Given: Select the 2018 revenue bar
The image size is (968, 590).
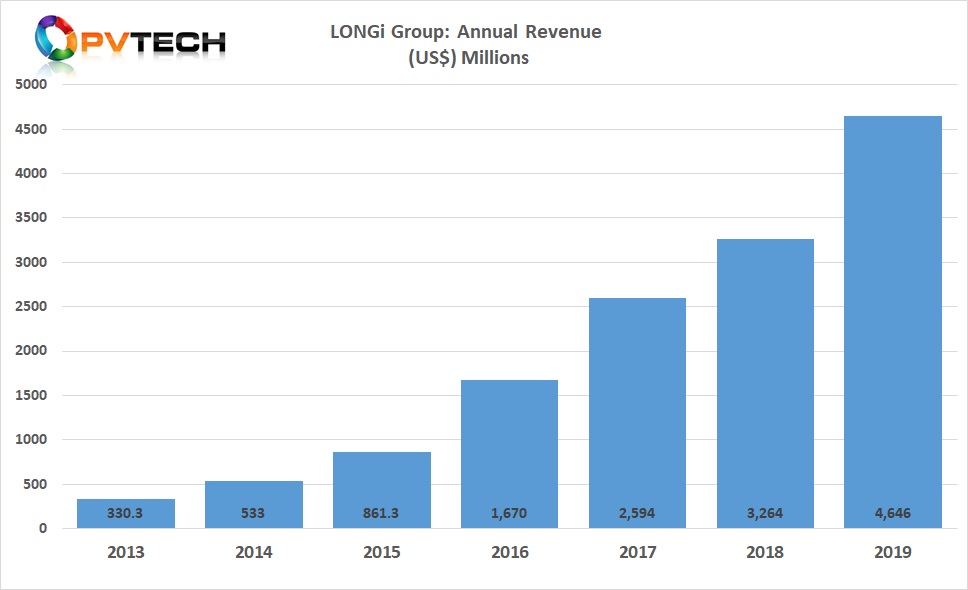Looking at the screenshot, I should pos(766,384).
